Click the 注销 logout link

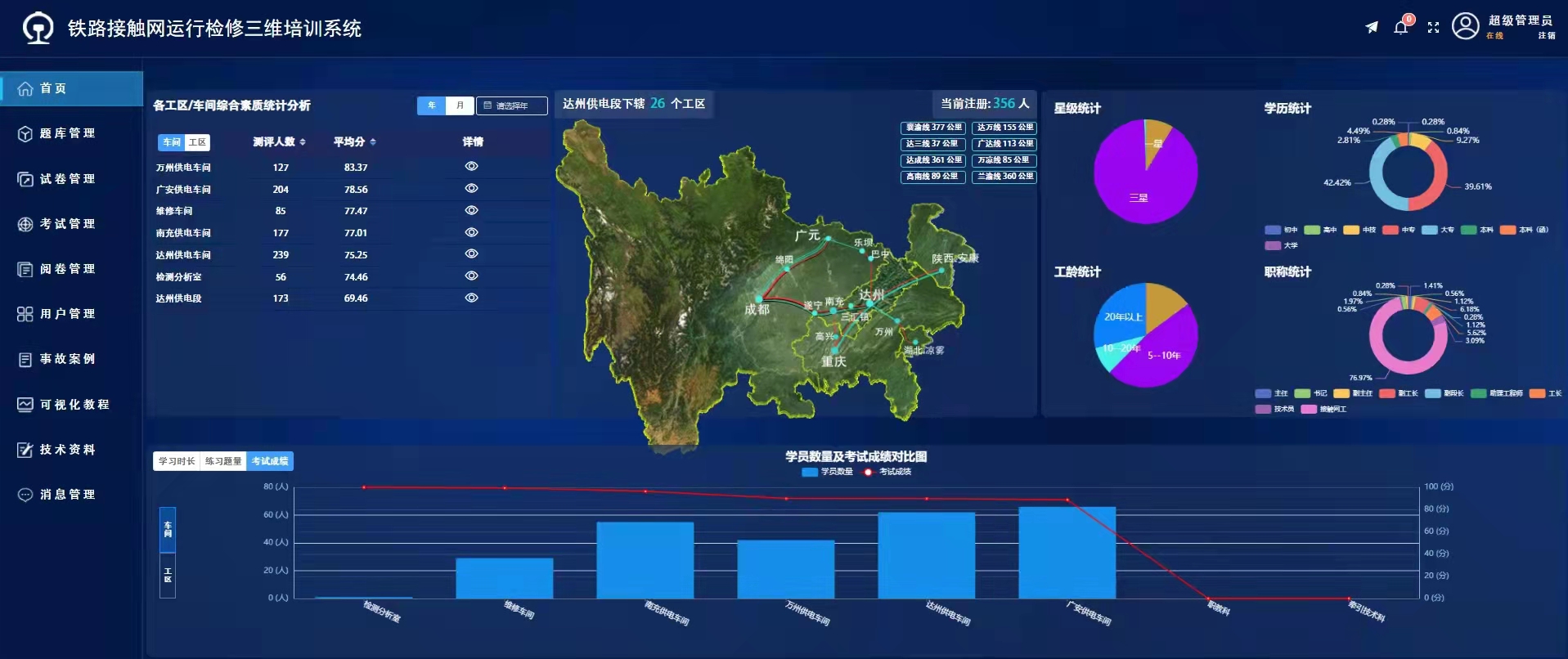[1546, 36]
